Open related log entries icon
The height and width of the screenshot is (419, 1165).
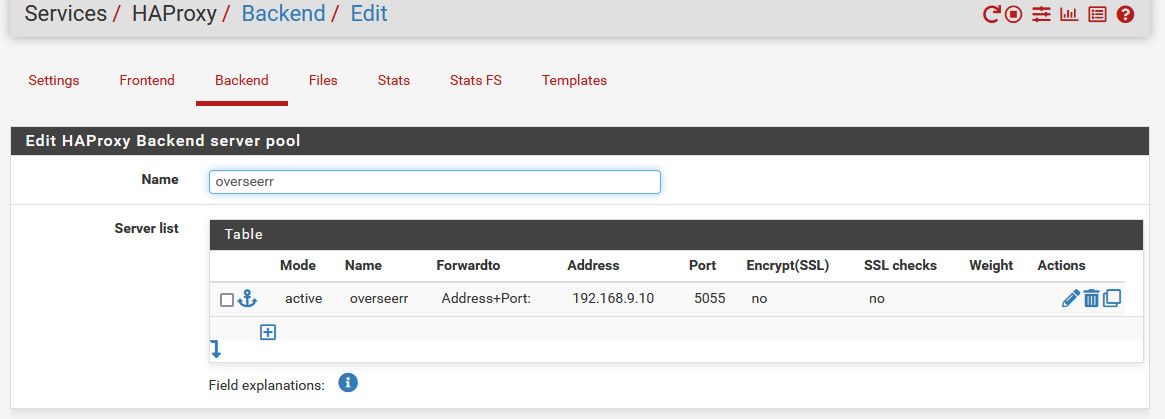click(x=1097, y=14)
